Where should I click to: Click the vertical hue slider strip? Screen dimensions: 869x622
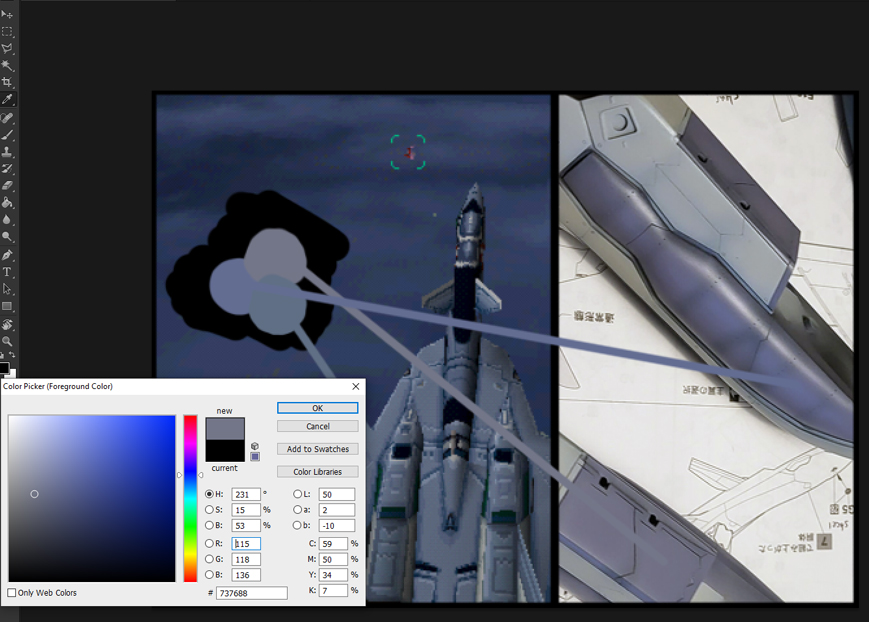[190, 498]
